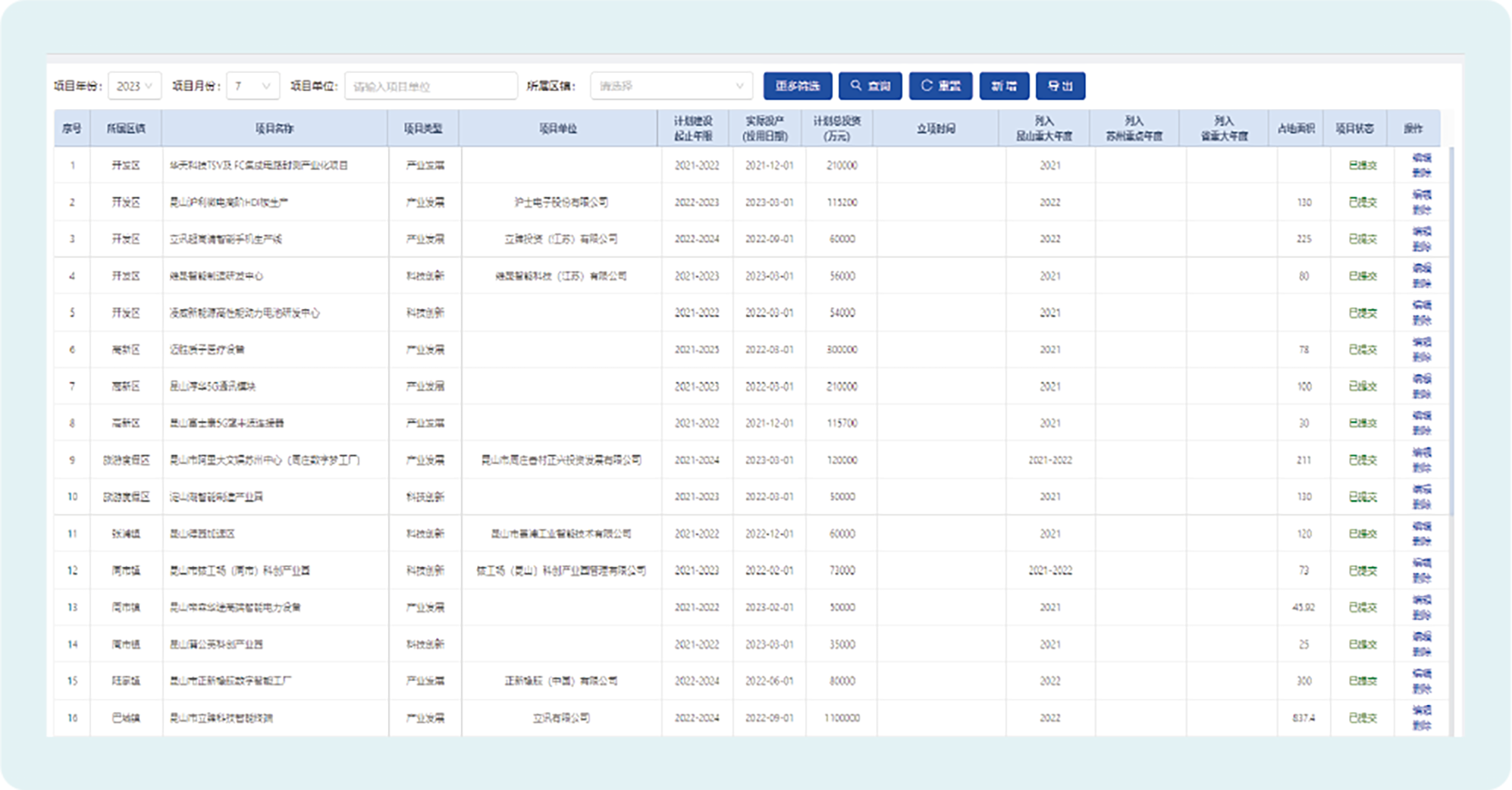Click 删除 link in row 16
1512x790 pixels.
1422,726
